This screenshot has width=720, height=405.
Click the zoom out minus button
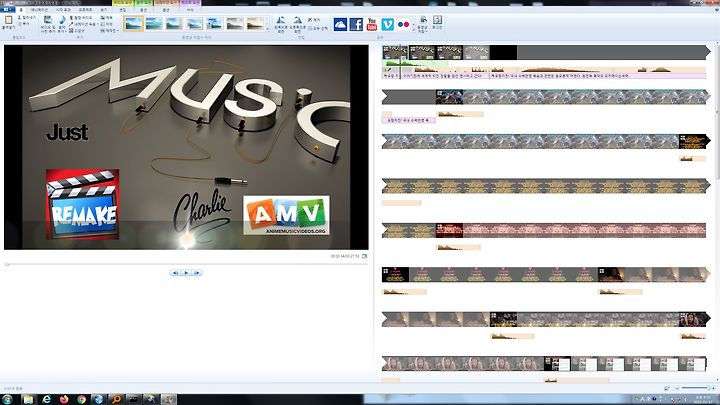click(677, 388)
